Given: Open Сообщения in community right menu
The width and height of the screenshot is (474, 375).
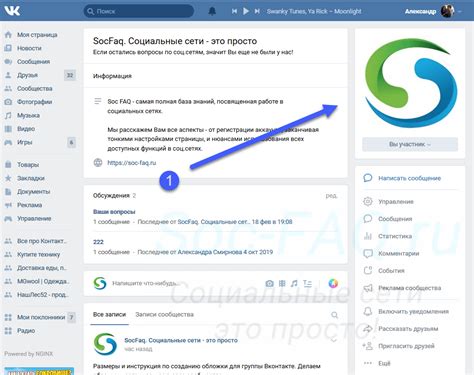Looking at the screenshot, I should 395,219.
